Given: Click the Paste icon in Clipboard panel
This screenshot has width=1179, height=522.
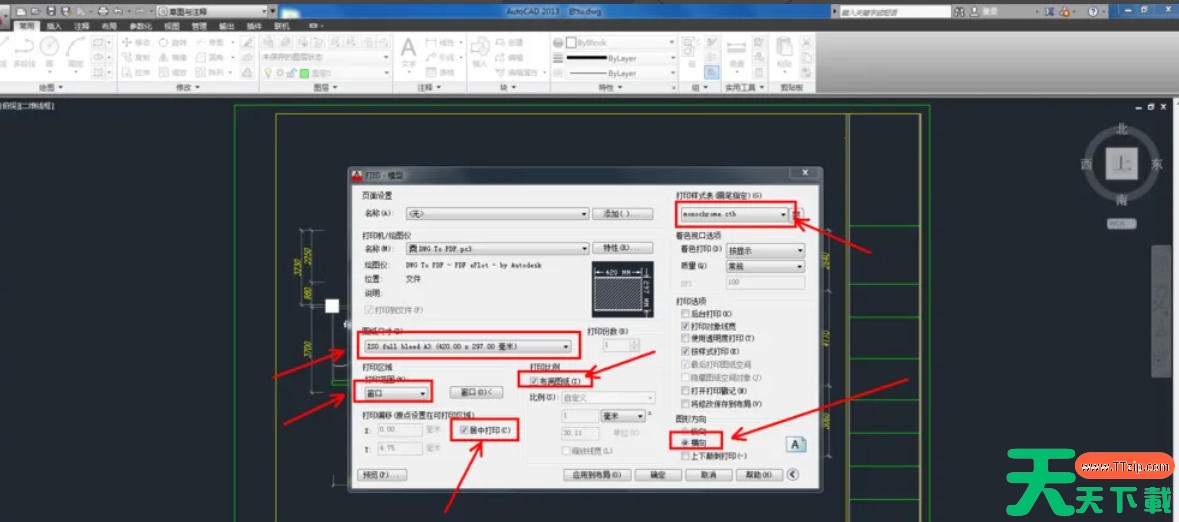Looking at the screenshot, I should point(784,47).
